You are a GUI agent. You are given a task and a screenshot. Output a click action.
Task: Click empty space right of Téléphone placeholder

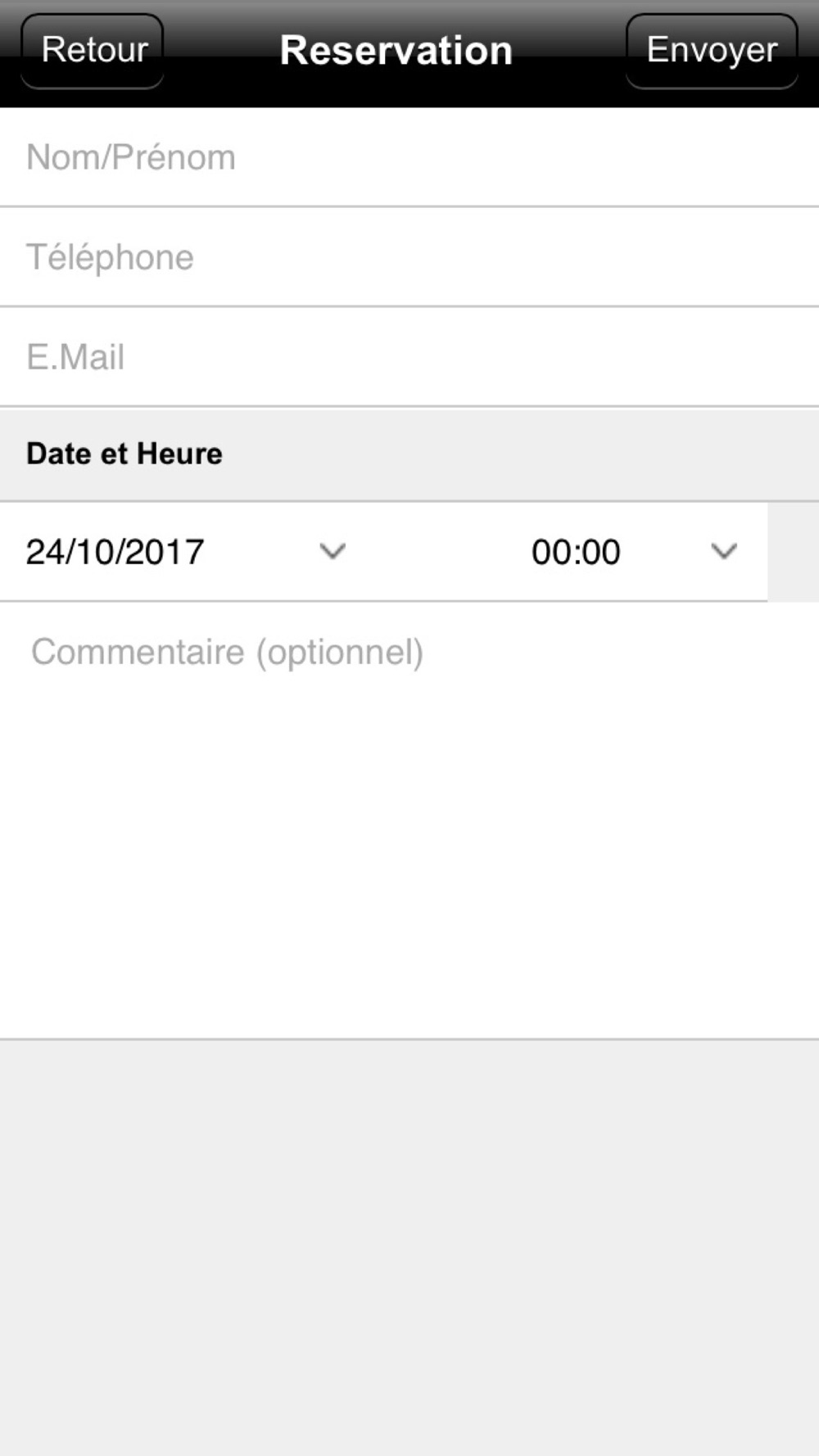click(x=508, y=257)
